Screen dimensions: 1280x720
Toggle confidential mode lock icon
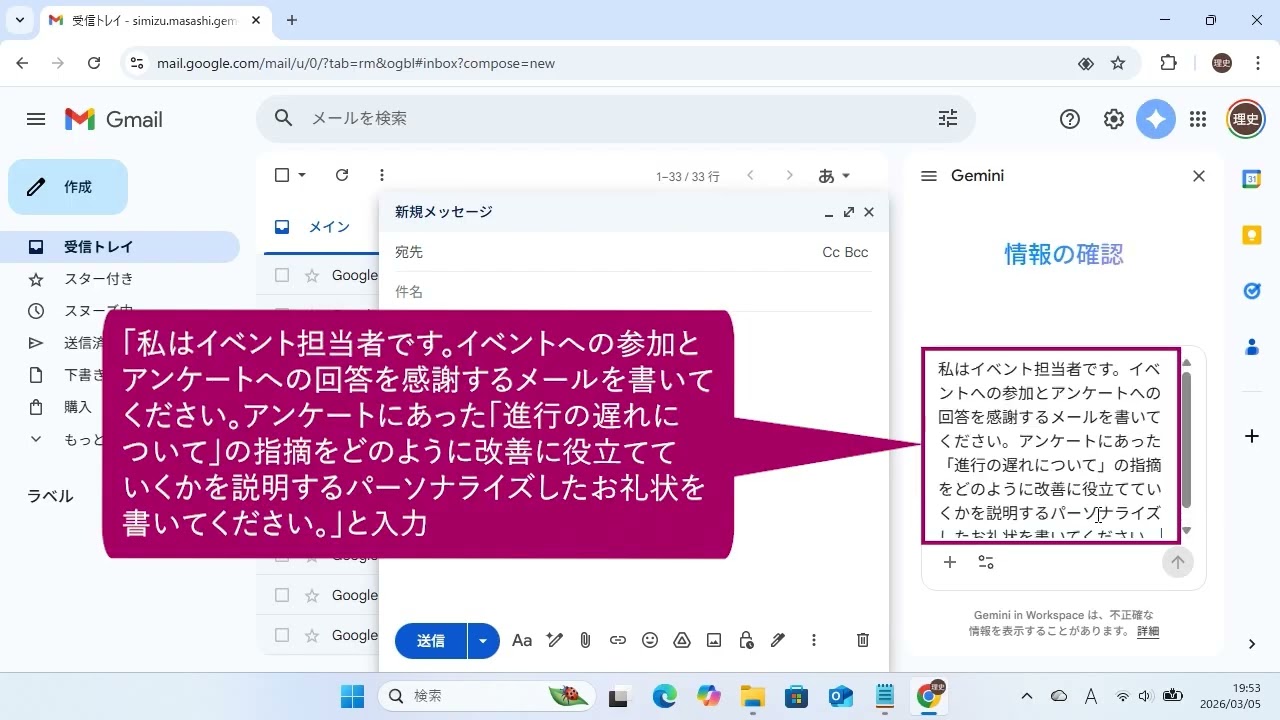pyautogui.click(x=746, y=640)
